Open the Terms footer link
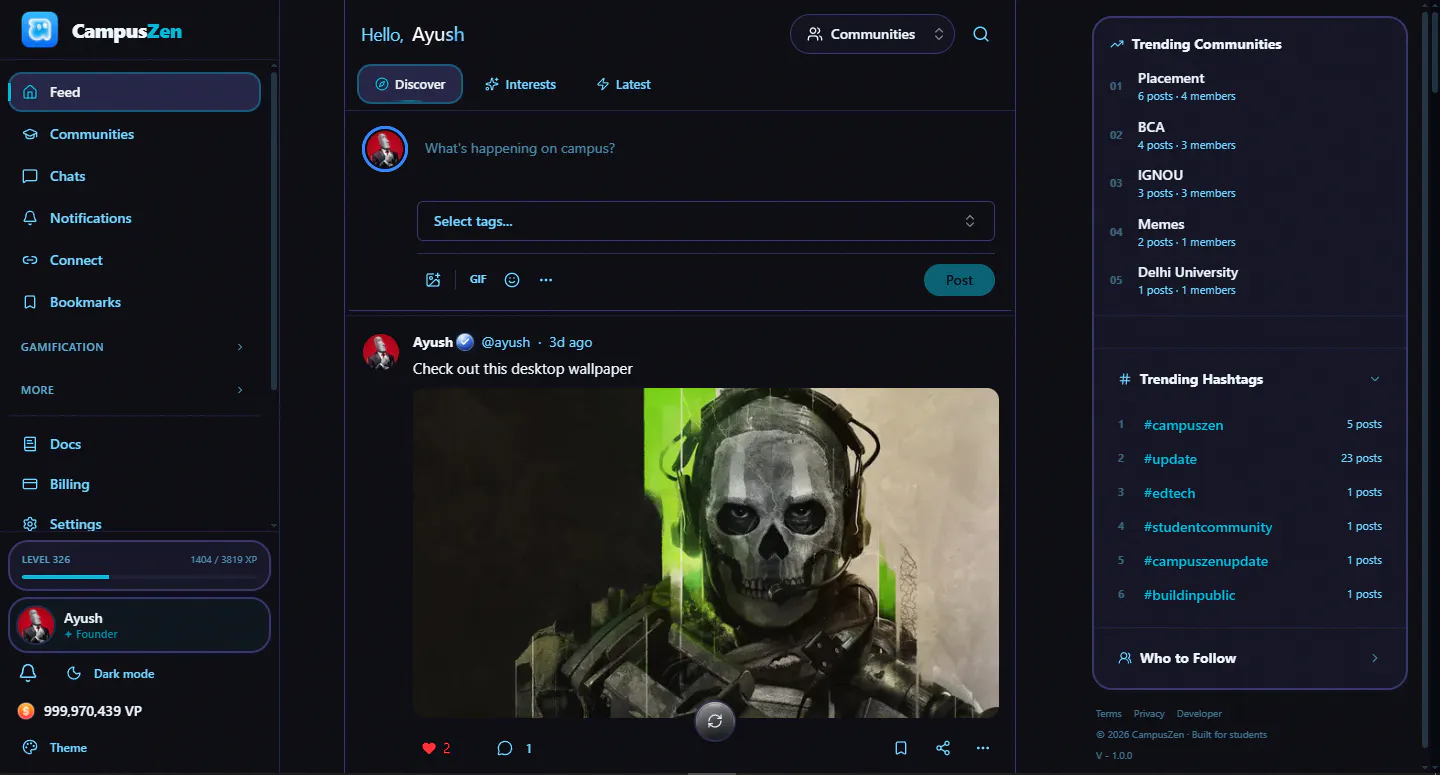The height and width of the screenshot is (775, 1440). click(x=1109, y=714)
